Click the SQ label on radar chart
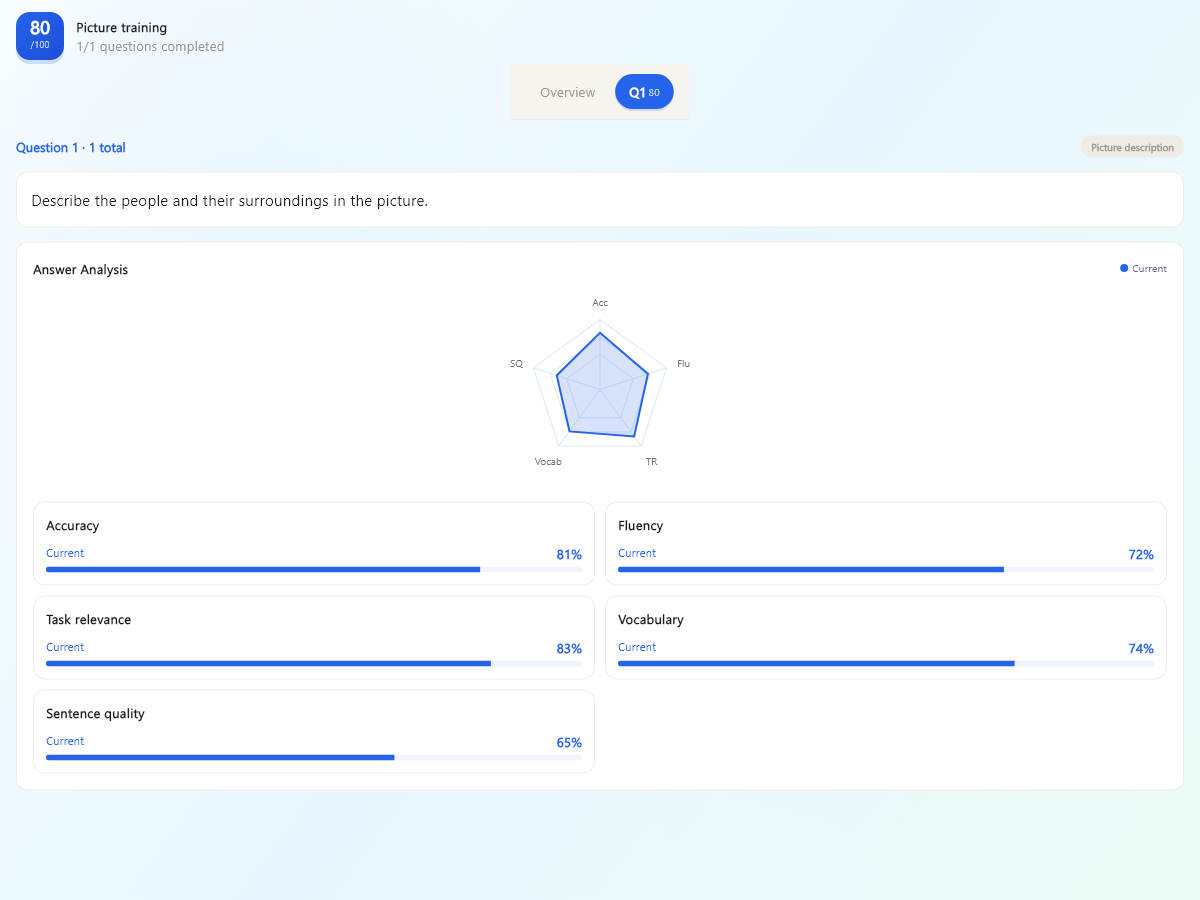Viewport: 1200px width, 900px height. pos(516,364)
